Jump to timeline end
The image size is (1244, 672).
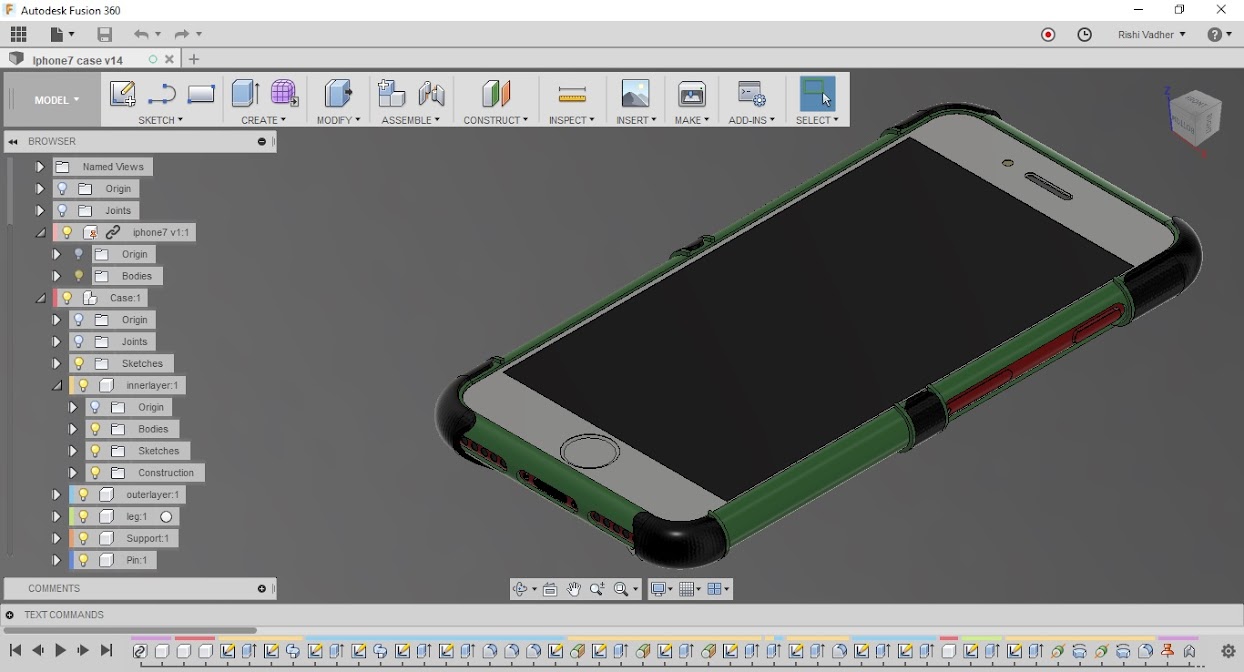[x=107, y=651]
